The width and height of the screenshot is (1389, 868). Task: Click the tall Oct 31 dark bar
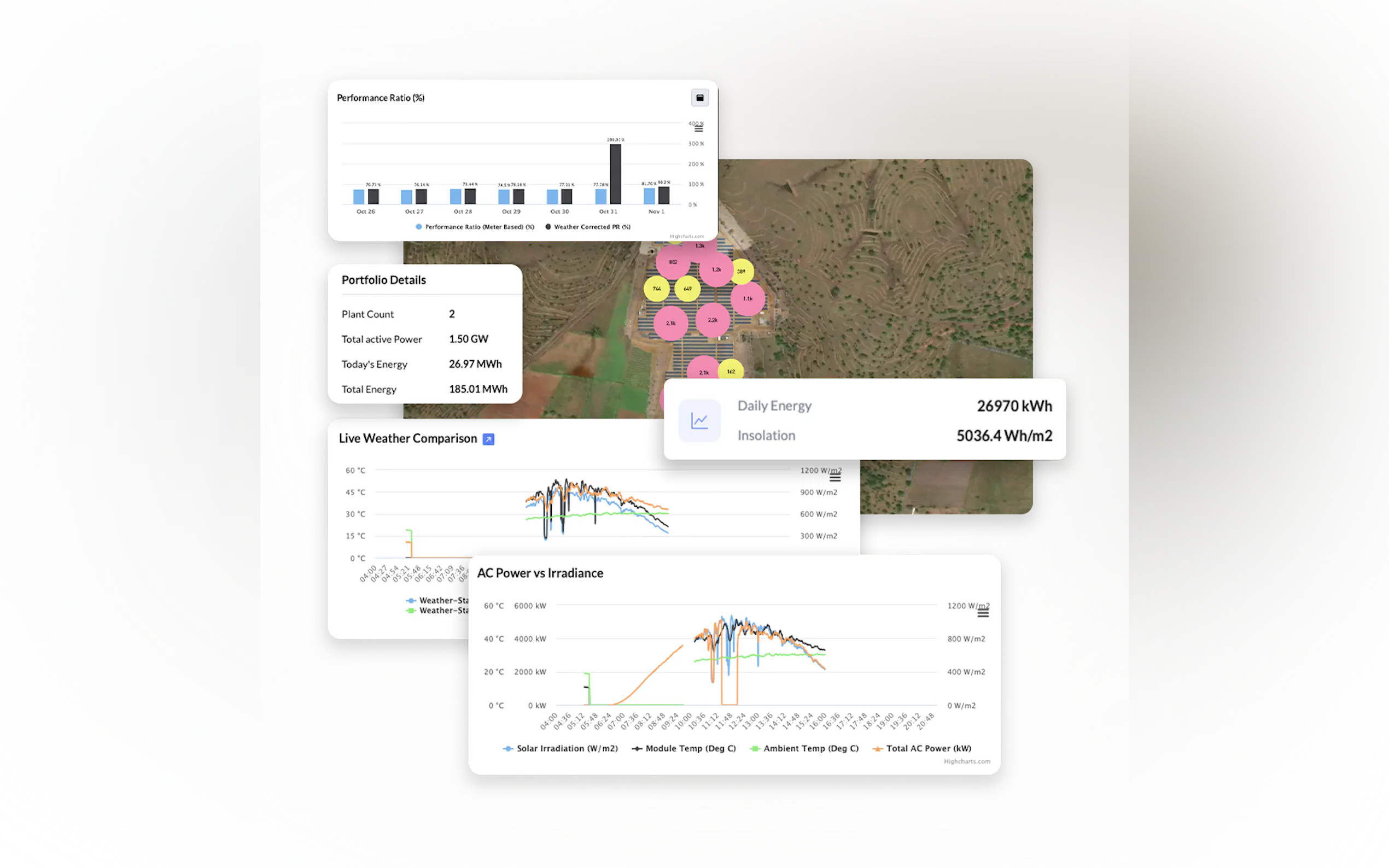615,173
